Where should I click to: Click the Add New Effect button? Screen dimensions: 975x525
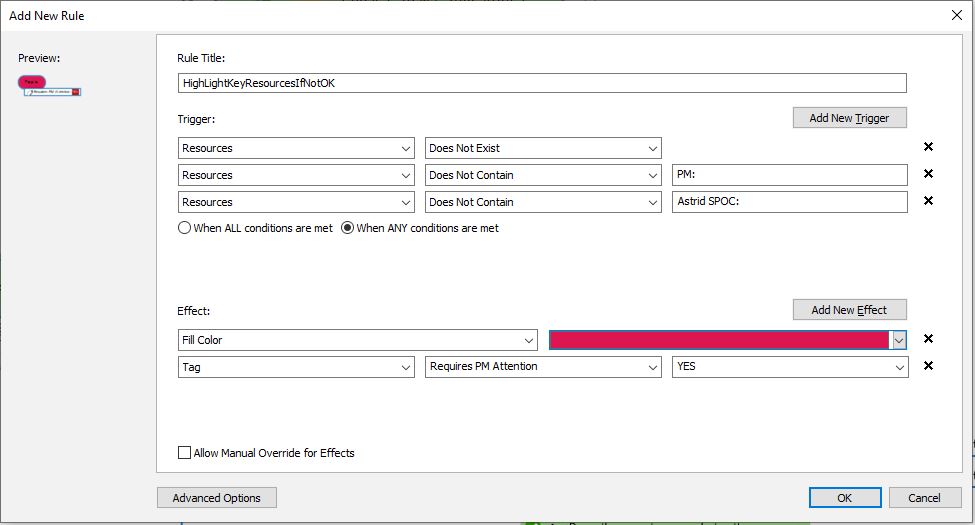tap(849, 310)
